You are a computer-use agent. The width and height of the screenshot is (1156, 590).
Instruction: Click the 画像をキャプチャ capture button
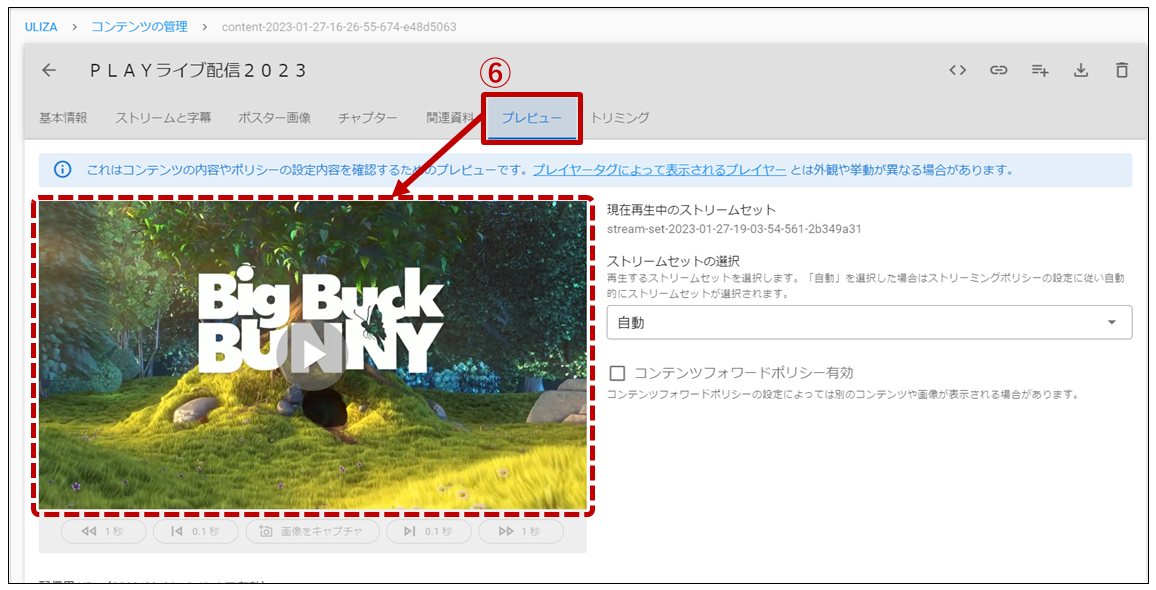coord(312,531)
